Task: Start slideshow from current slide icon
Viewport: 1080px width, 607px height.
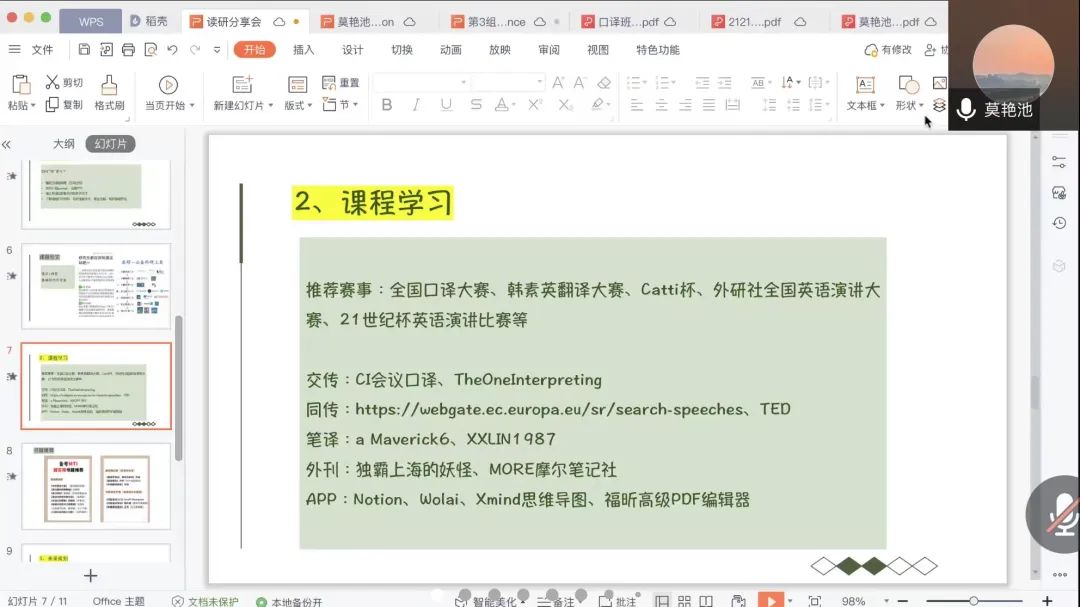Action: [x=168, y=85]
